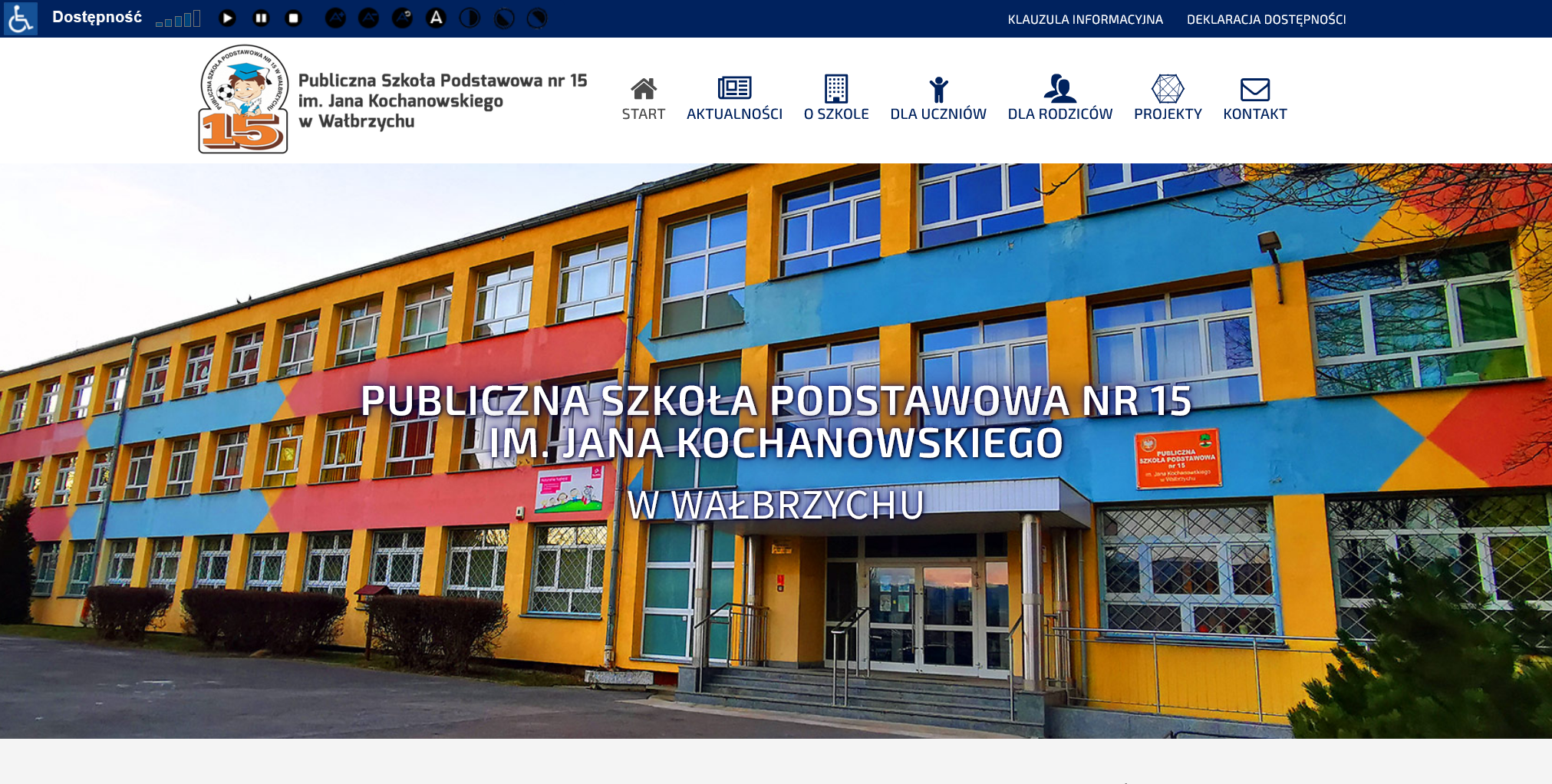The height and width of the screenshot is (784, 1552).
Task: Stop the screen reader audio
Action: pyautogui.click(x=294, y=18)
